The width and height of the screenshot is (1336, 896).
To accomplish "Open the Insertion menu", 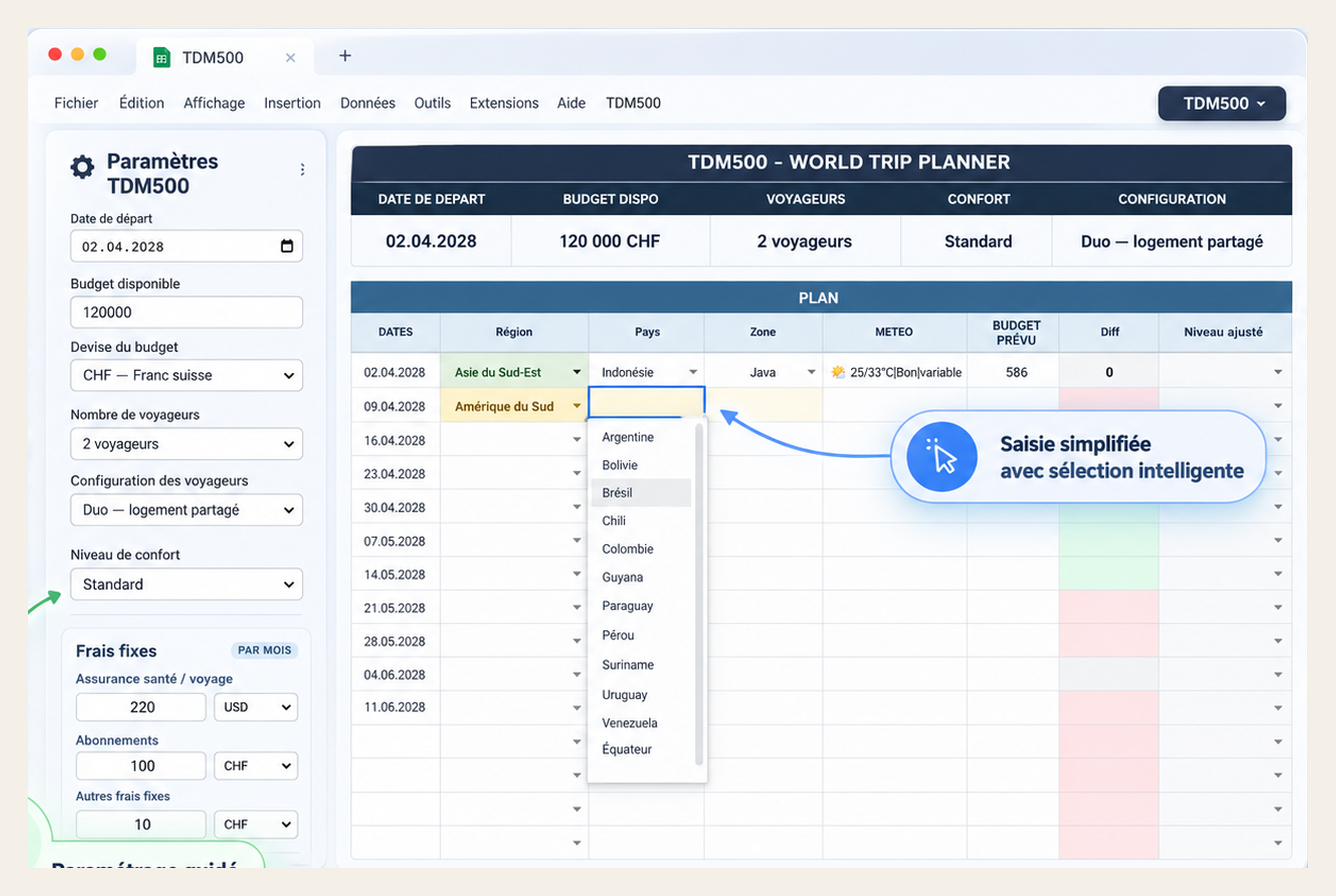I will coord(292,103).
